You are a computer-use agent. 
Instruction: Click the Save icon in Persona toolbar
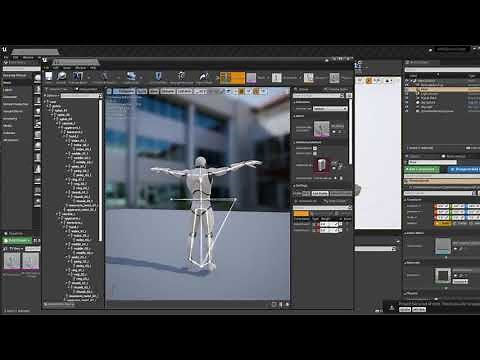[x=49, y=77]
